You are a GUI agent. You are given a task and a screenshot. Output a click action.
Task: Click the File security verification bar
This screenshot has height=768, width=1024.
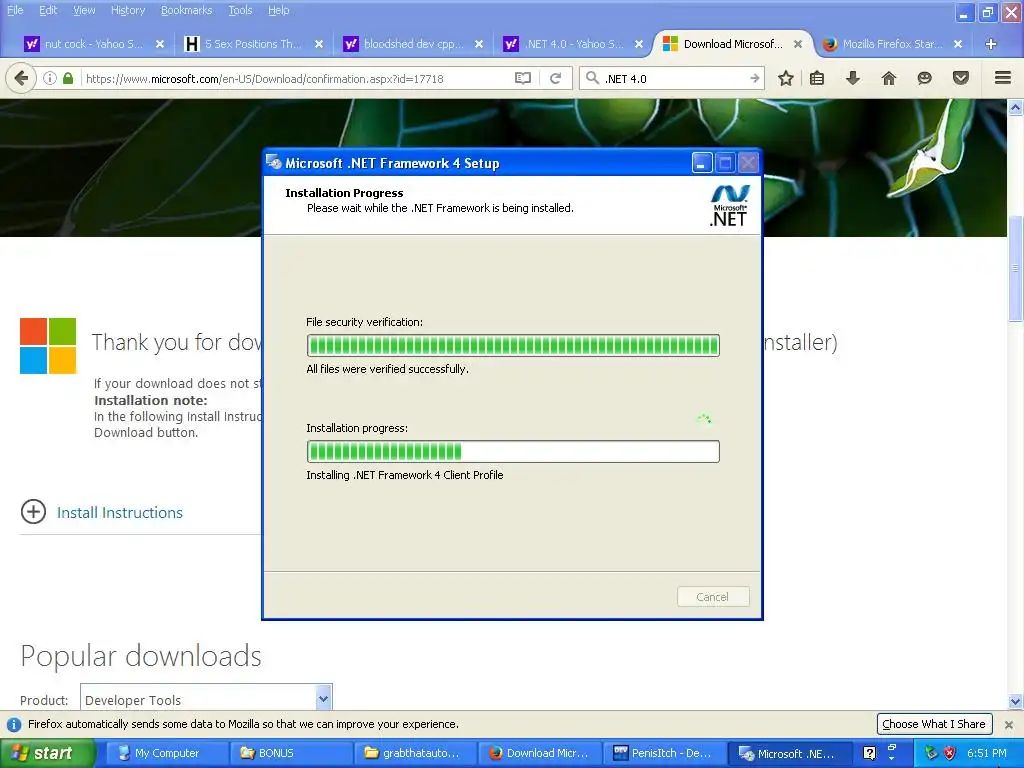tap(513, 345)
